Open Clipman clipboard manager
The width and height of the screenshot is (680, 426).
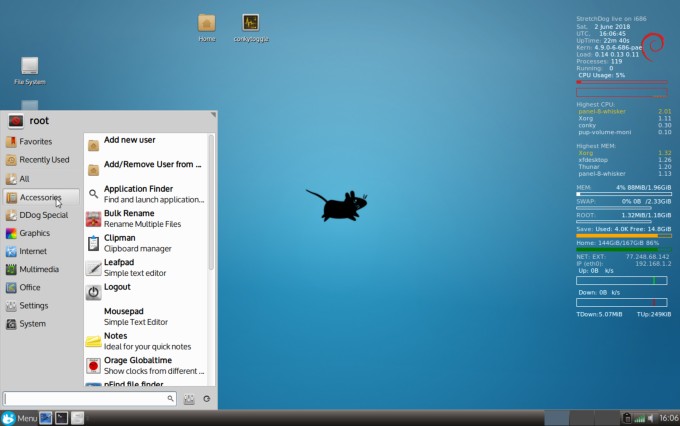pyautogui.click(x=146, y=243)
